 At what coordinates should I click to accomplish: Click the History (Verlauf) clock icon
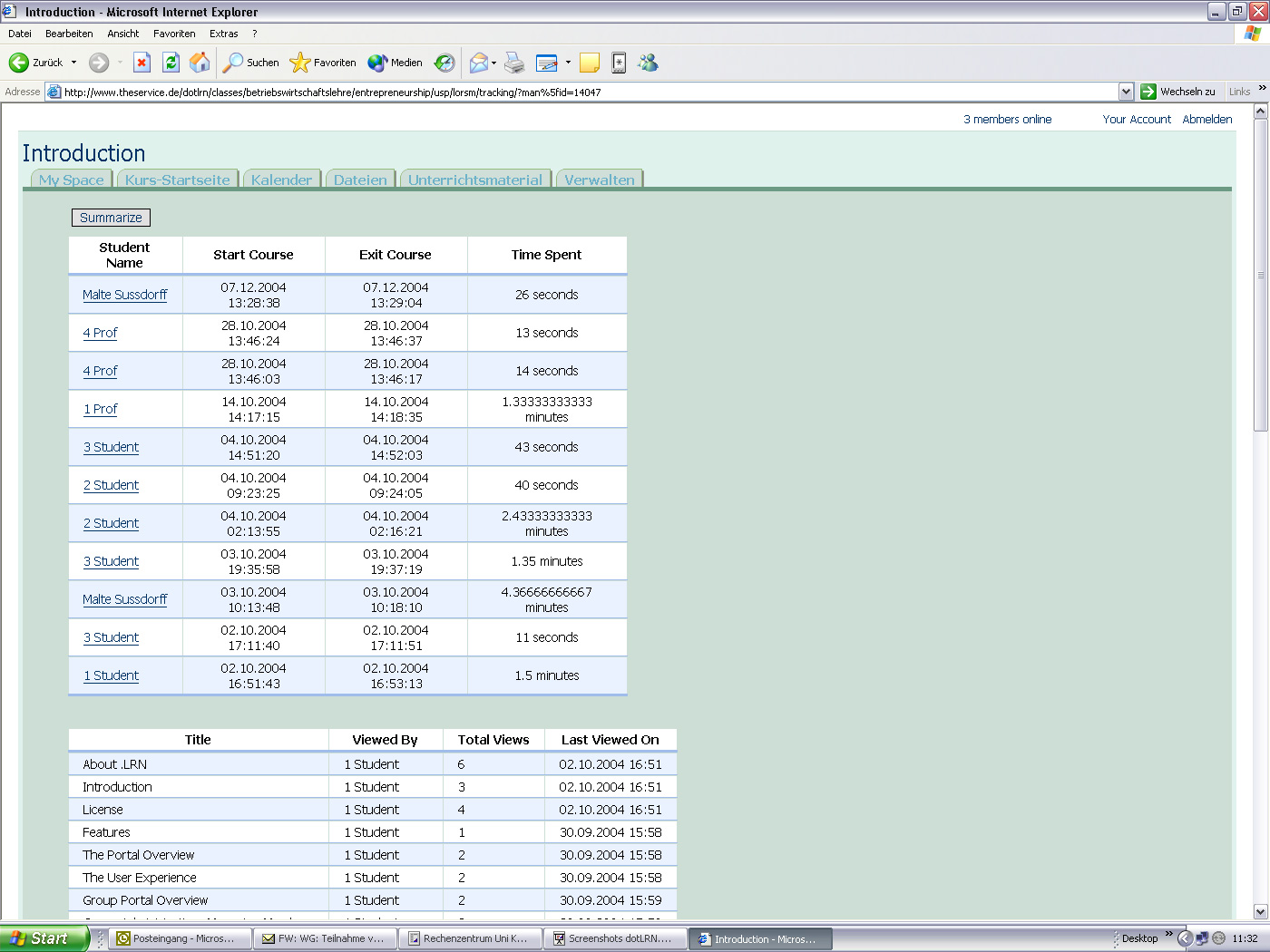point(444,63)
